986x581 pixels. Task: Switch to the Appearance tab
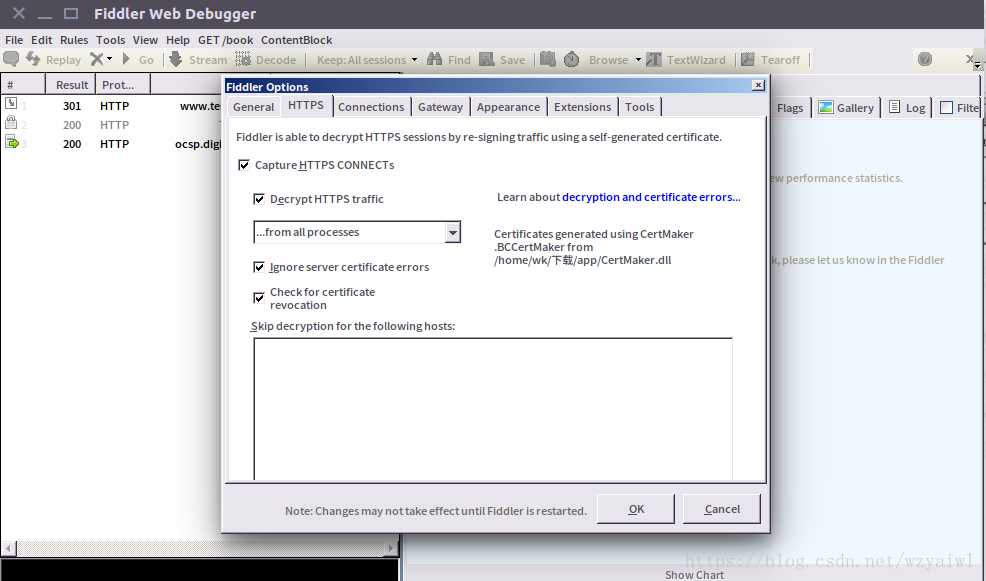point(508,107)
